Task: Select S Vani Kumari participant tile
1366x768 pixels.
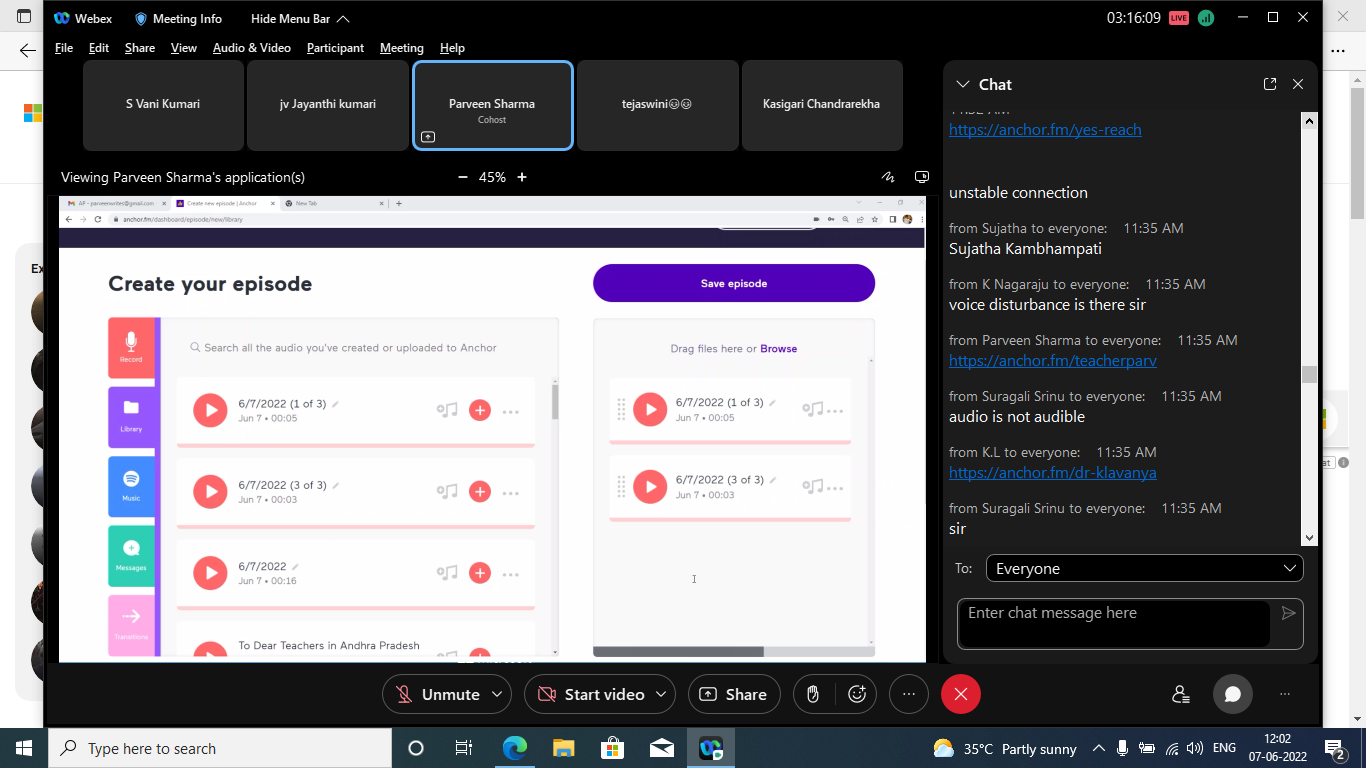Action: coord(163,104)
